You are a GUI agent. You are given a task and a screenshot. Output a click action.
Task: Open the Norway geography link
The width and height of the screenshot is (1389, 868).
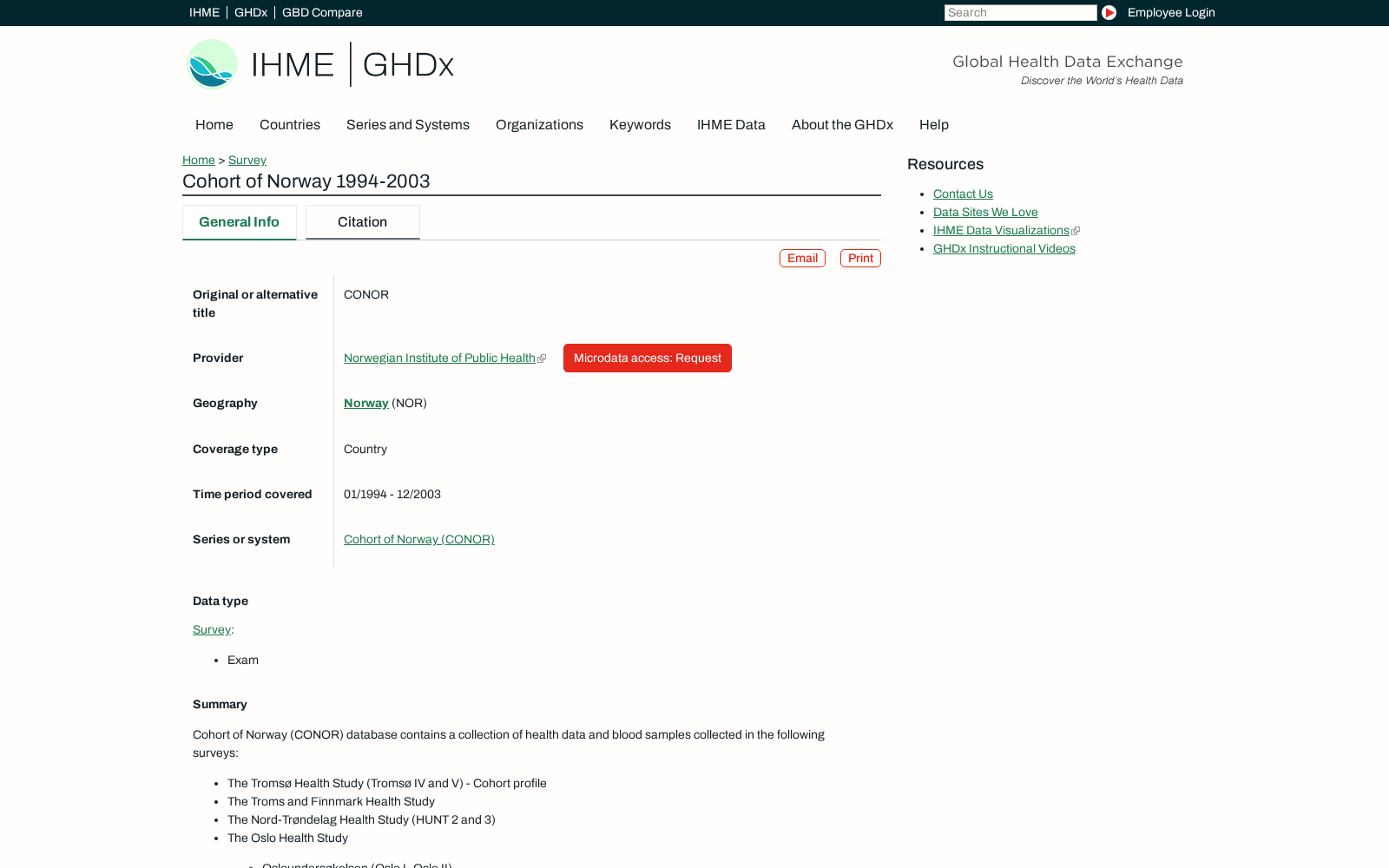click(x=366, y=403)
